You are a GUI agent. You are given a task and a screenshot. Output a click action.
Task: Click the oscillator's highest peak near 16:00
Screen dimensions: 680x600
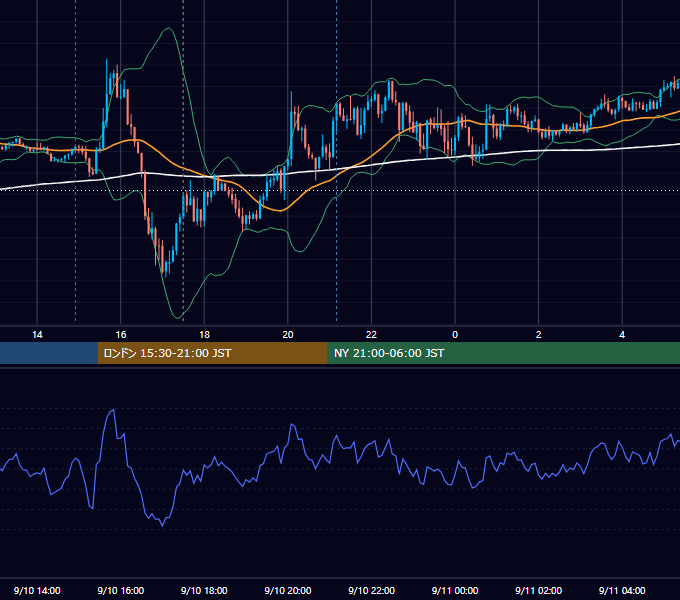click(x=113, y=410)
